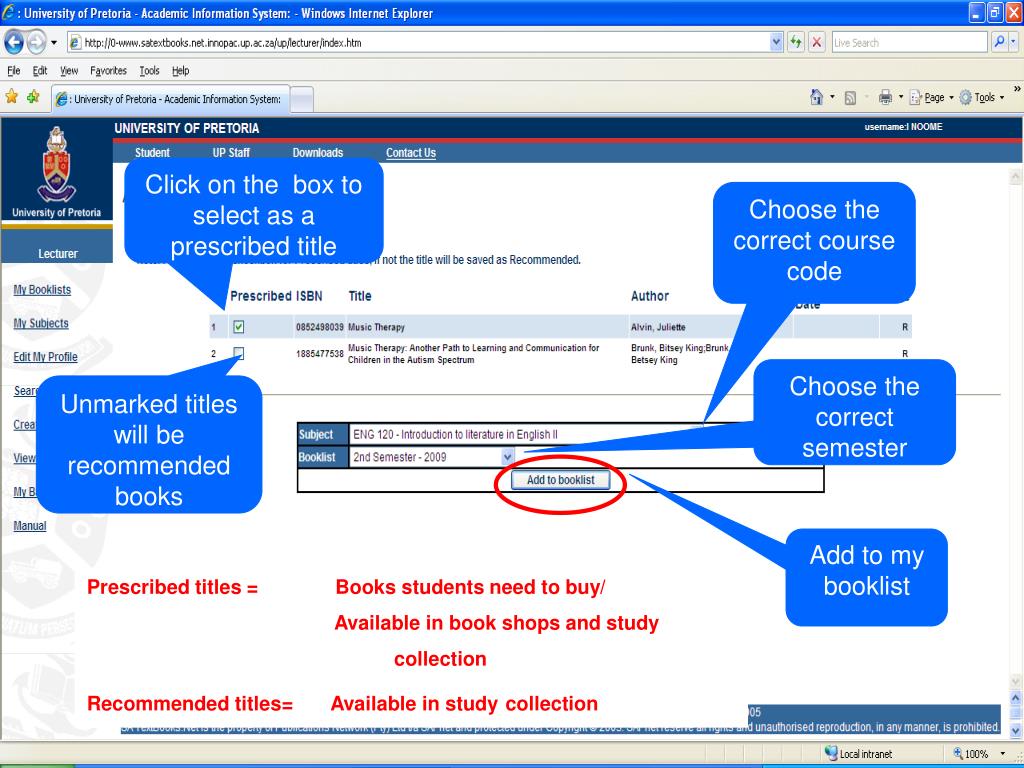
Task: Open the Edit My Profile sidebar link
Action: pos(45,357)
